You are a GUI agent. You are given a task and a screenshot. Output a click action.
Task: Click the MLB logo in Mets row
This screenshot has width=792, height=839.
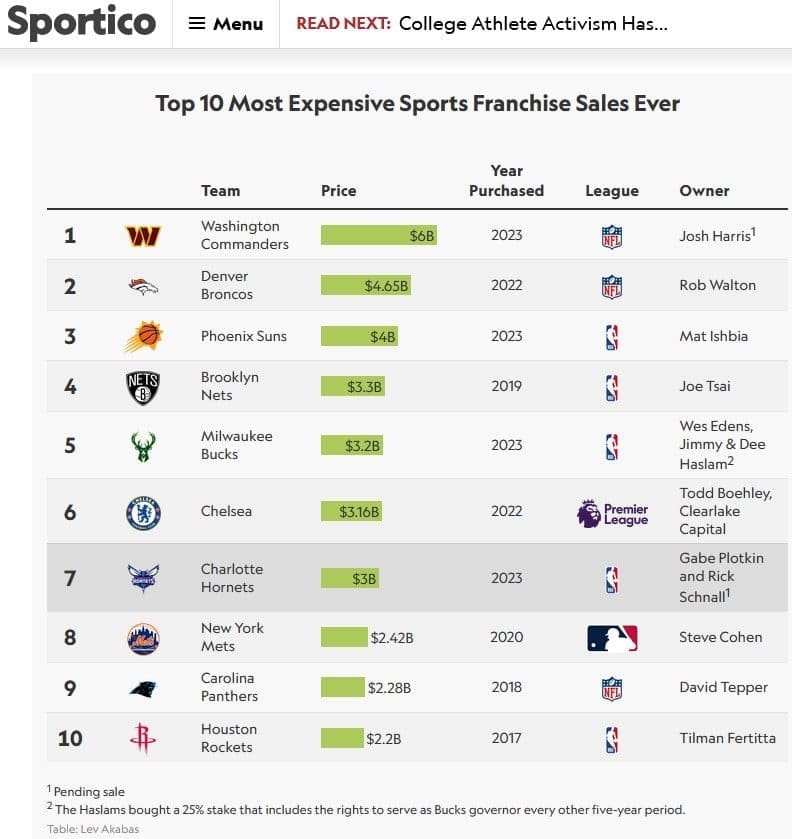click(612, 638)
